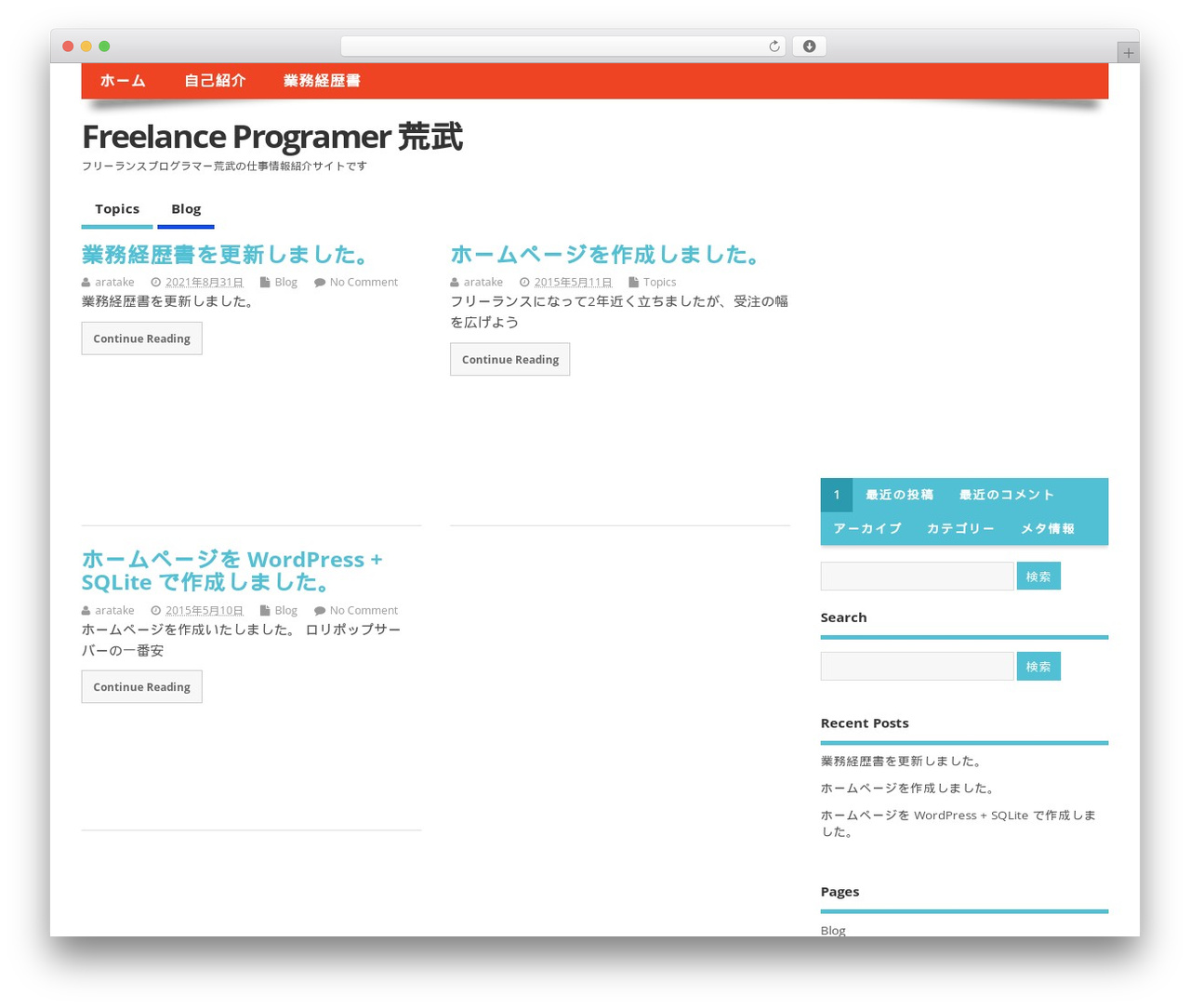Click 検索 button under Search heading

pos(1038,666)
